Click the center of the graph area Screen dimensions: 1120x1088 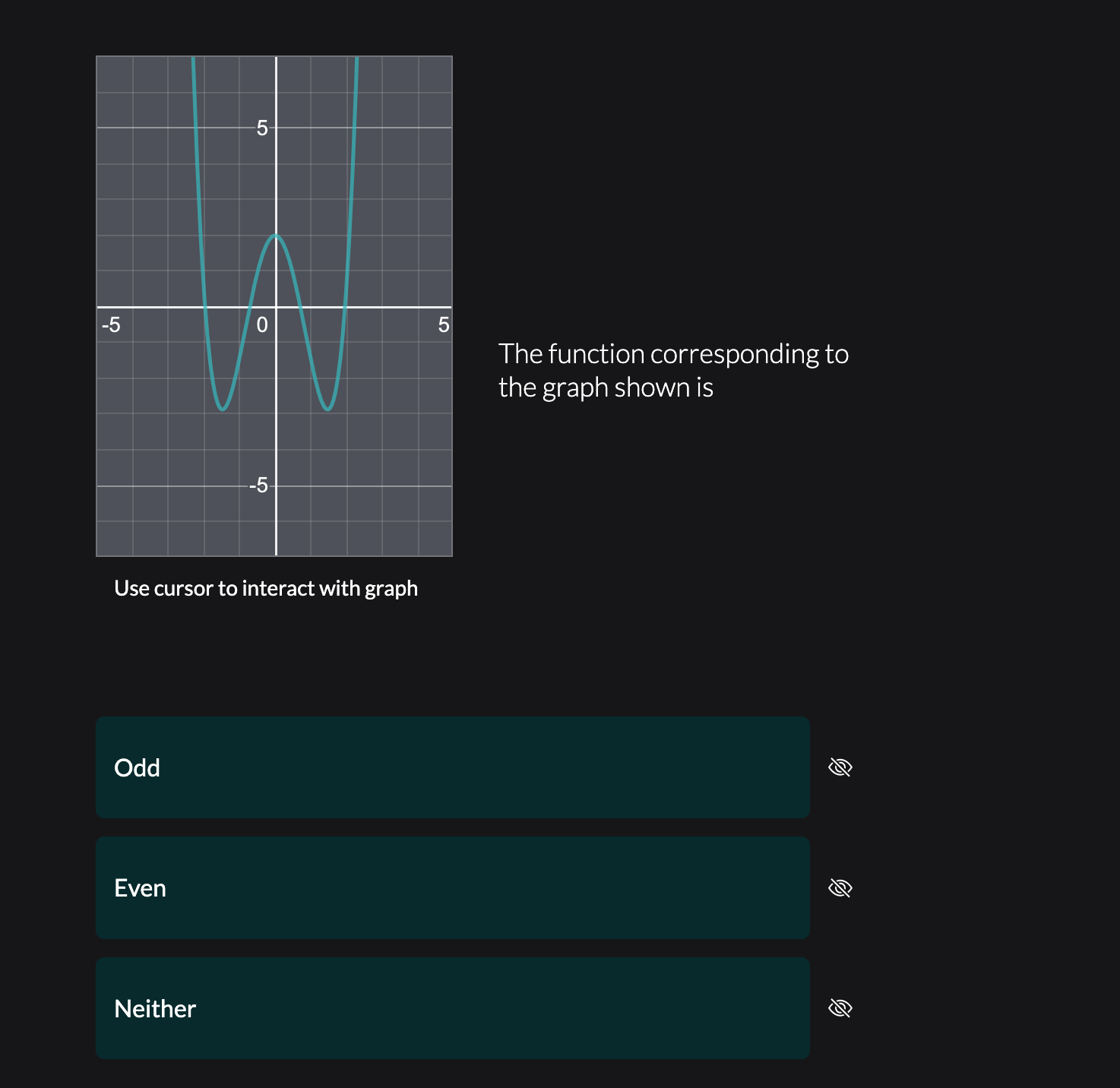click(274, 304)
